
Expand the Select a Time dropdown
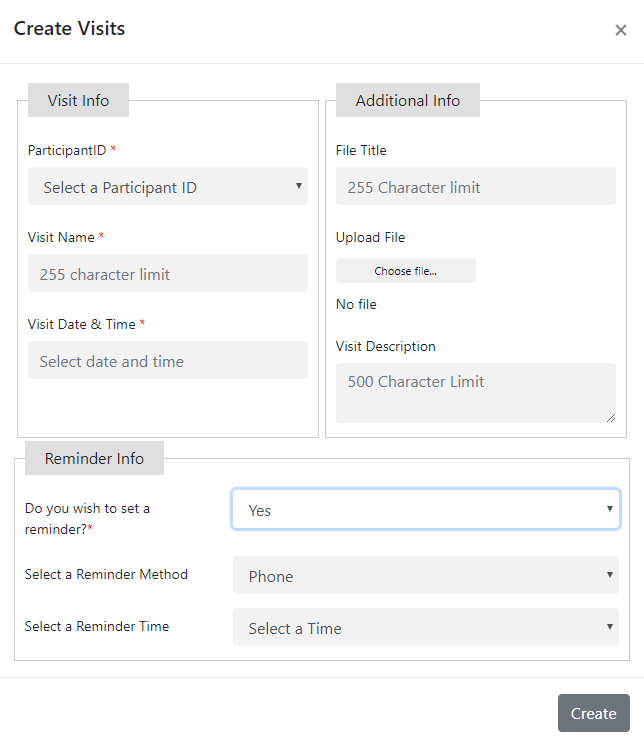coord(425,628)
